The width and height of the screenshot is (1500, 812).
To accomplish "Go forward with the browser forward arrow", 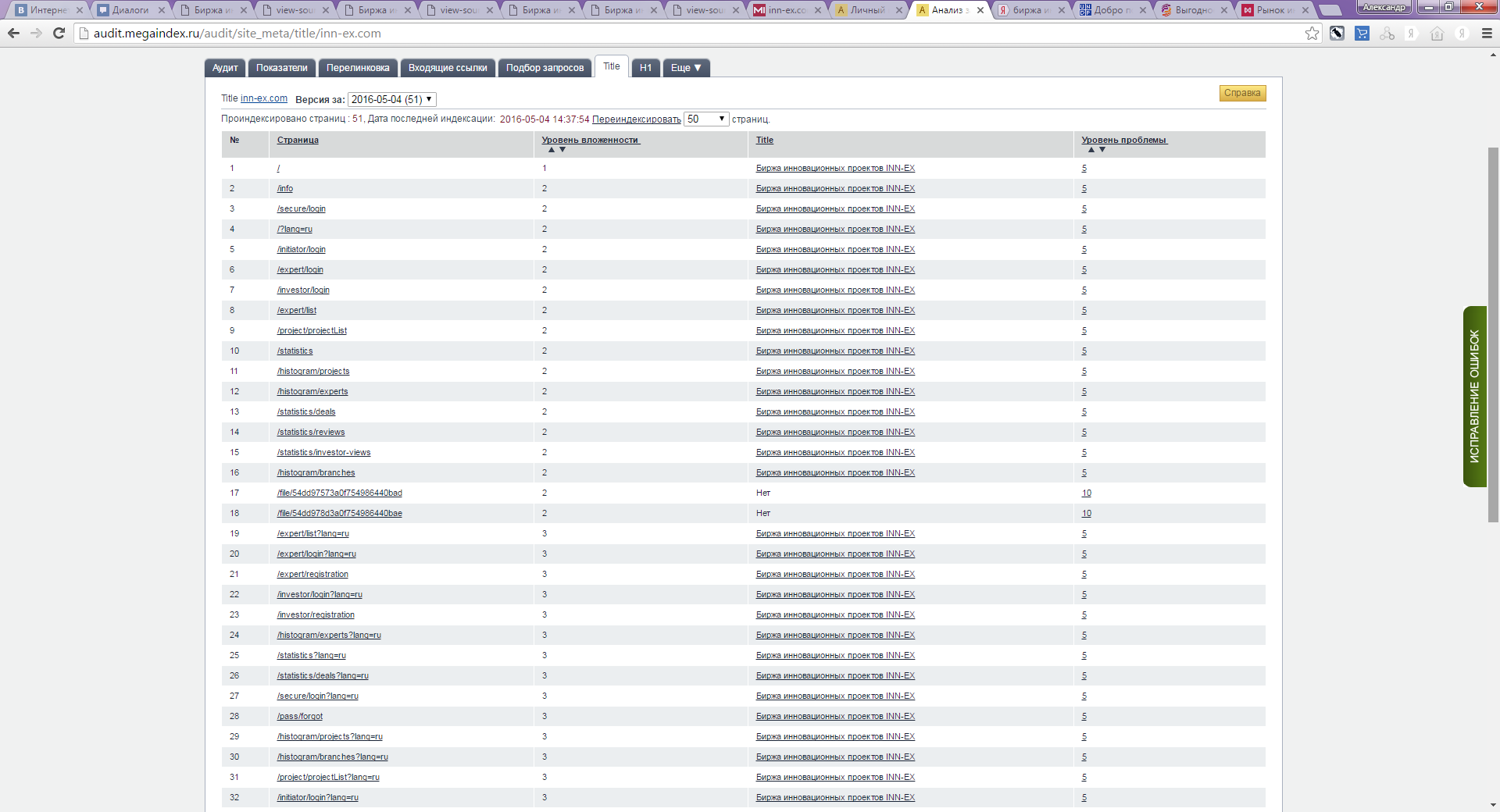I will click(x=36, y=34).
